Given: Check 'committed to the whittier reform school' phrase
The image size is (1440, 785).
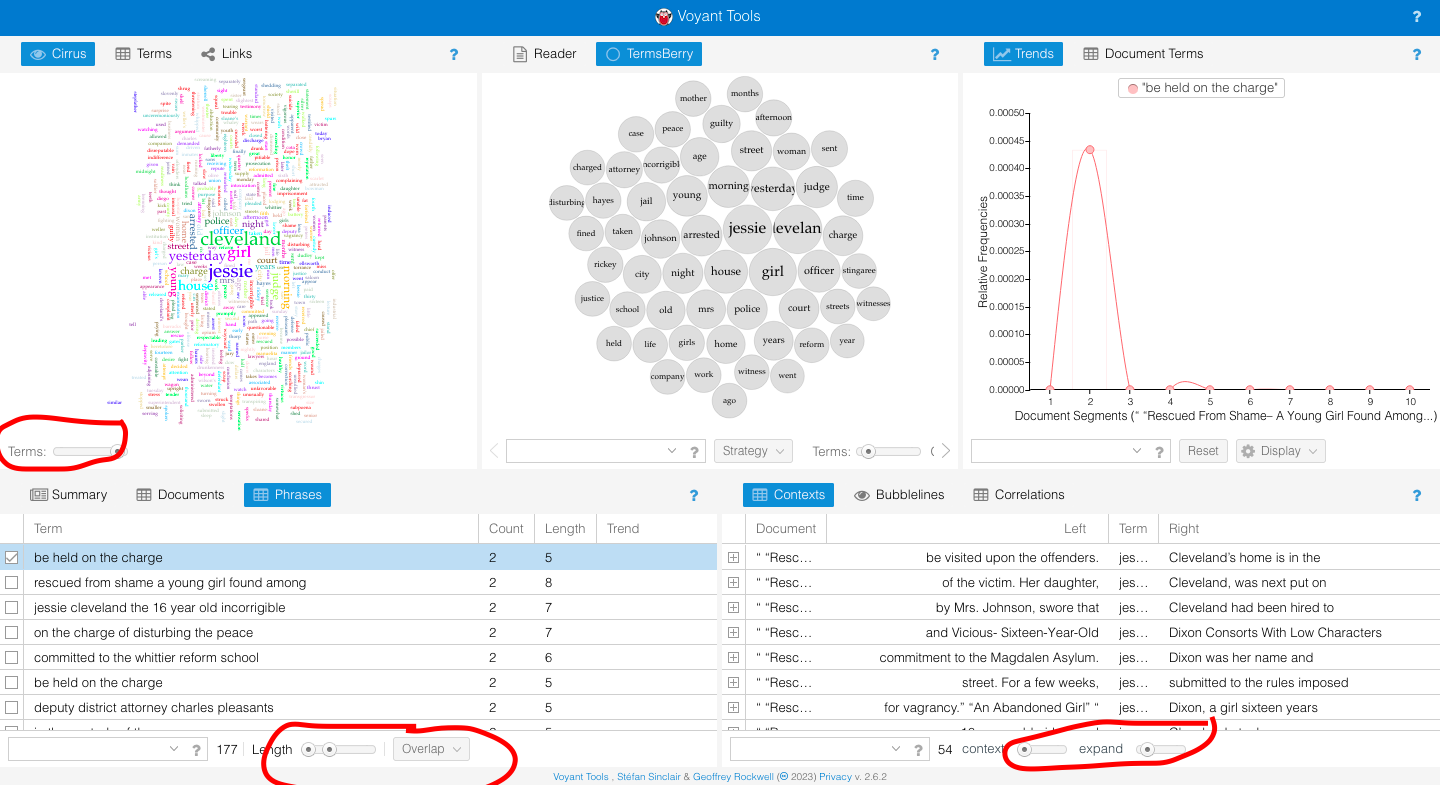Looking at the screenshot, I should click(x=12, y=658).
